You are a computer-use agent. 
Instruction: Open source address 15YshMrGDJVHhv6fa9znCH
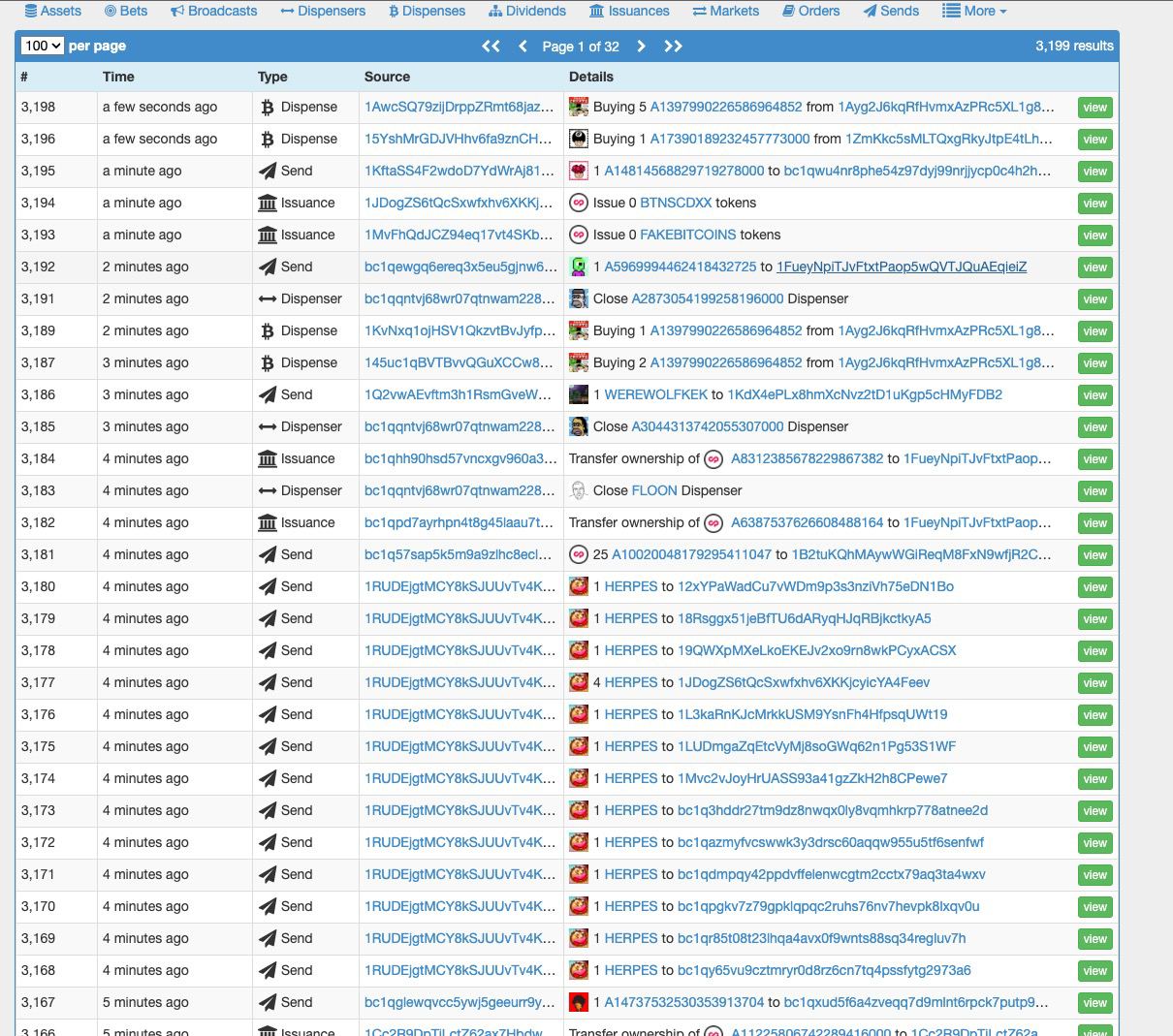click(459, 140)
